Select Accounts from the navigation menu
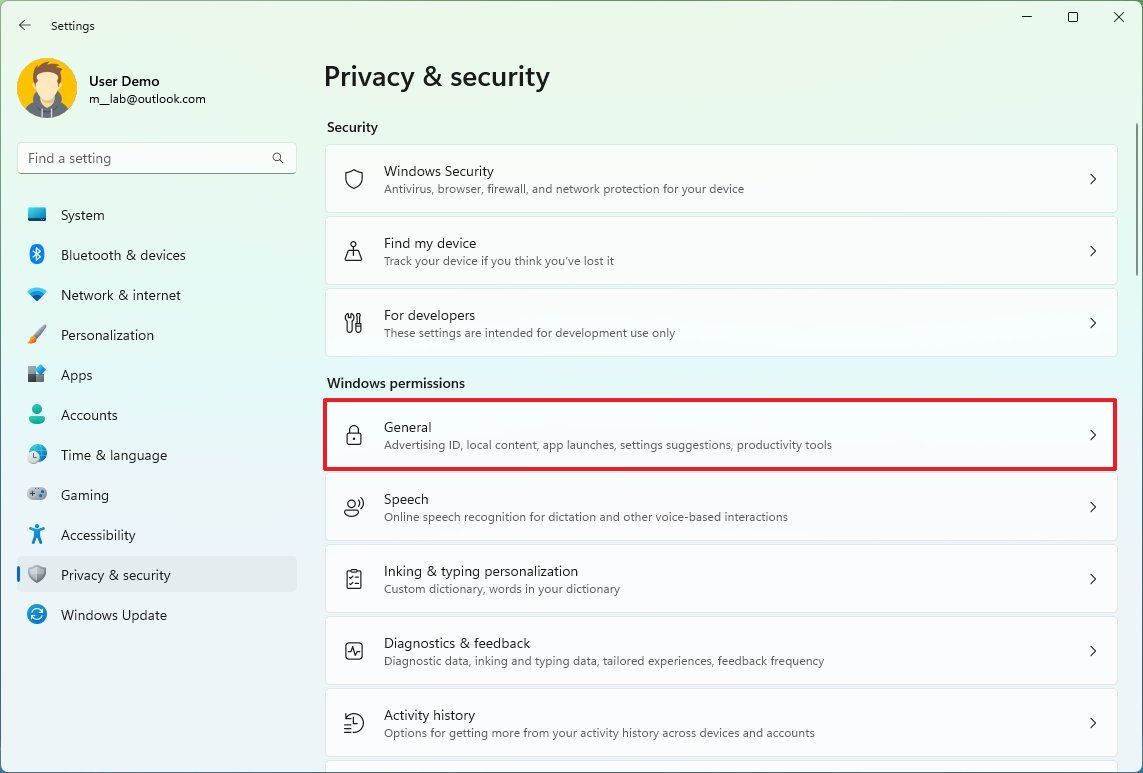Image resolution: width=1143 pixels, height=773 pixels. point(89,415)
